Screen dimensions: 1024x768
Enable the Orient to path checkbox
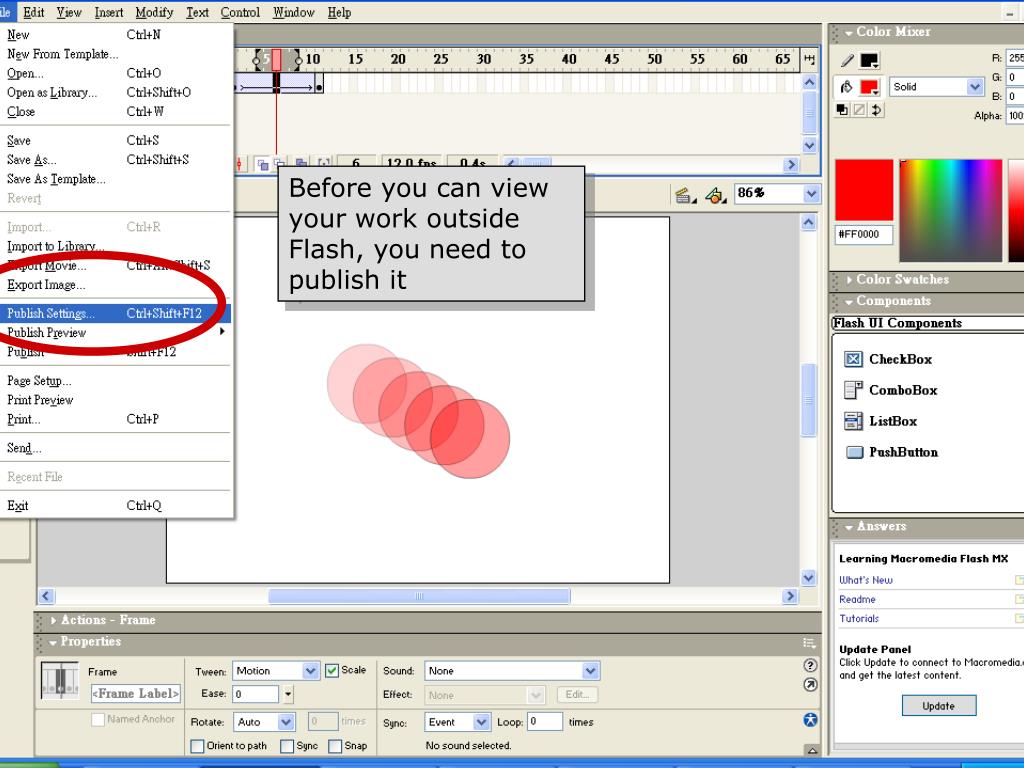tap(198, 746)
